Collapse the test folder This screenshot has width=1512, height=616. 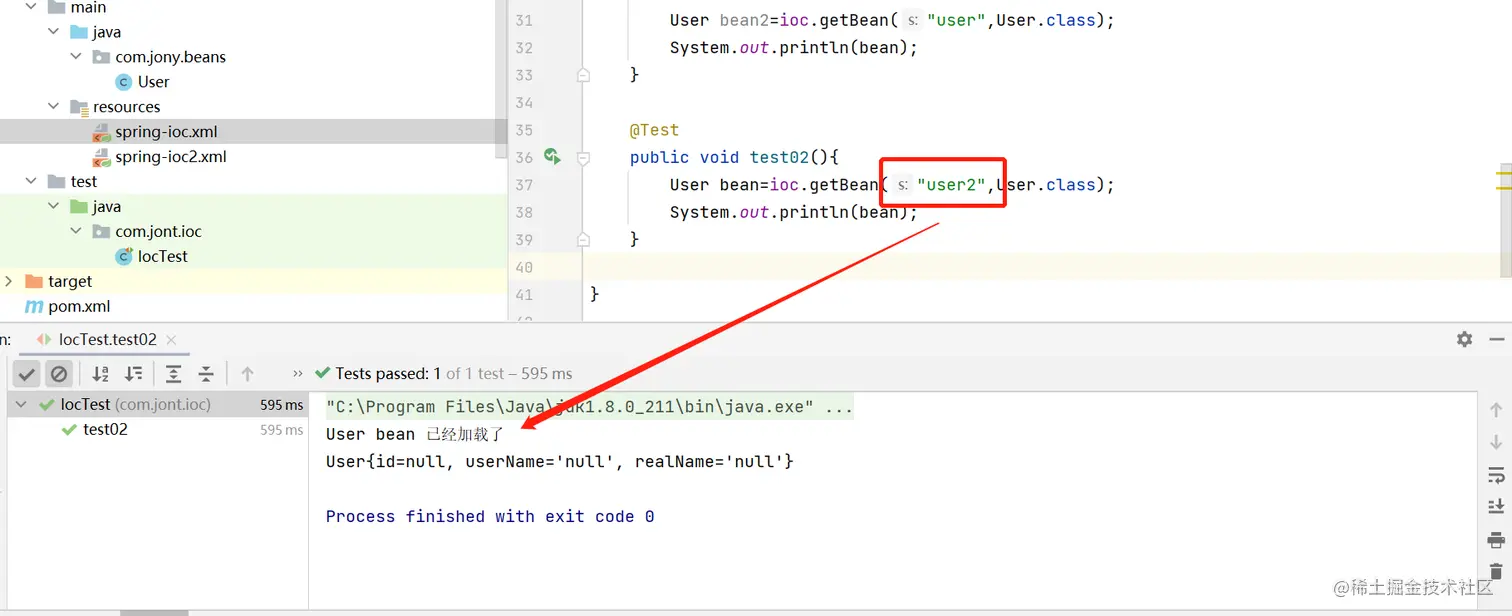coord(31,182)
